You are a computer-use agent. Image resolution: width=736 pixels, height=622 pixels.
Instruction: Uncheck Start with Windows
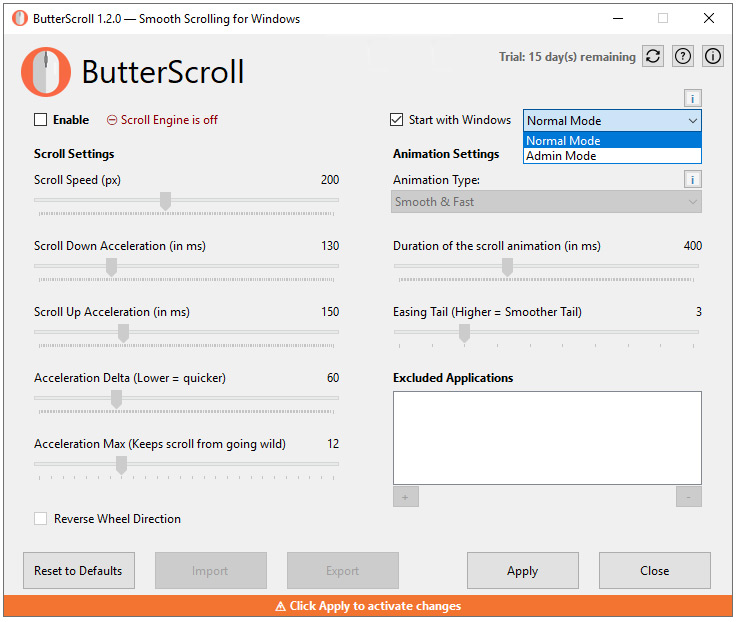point(396,120)
